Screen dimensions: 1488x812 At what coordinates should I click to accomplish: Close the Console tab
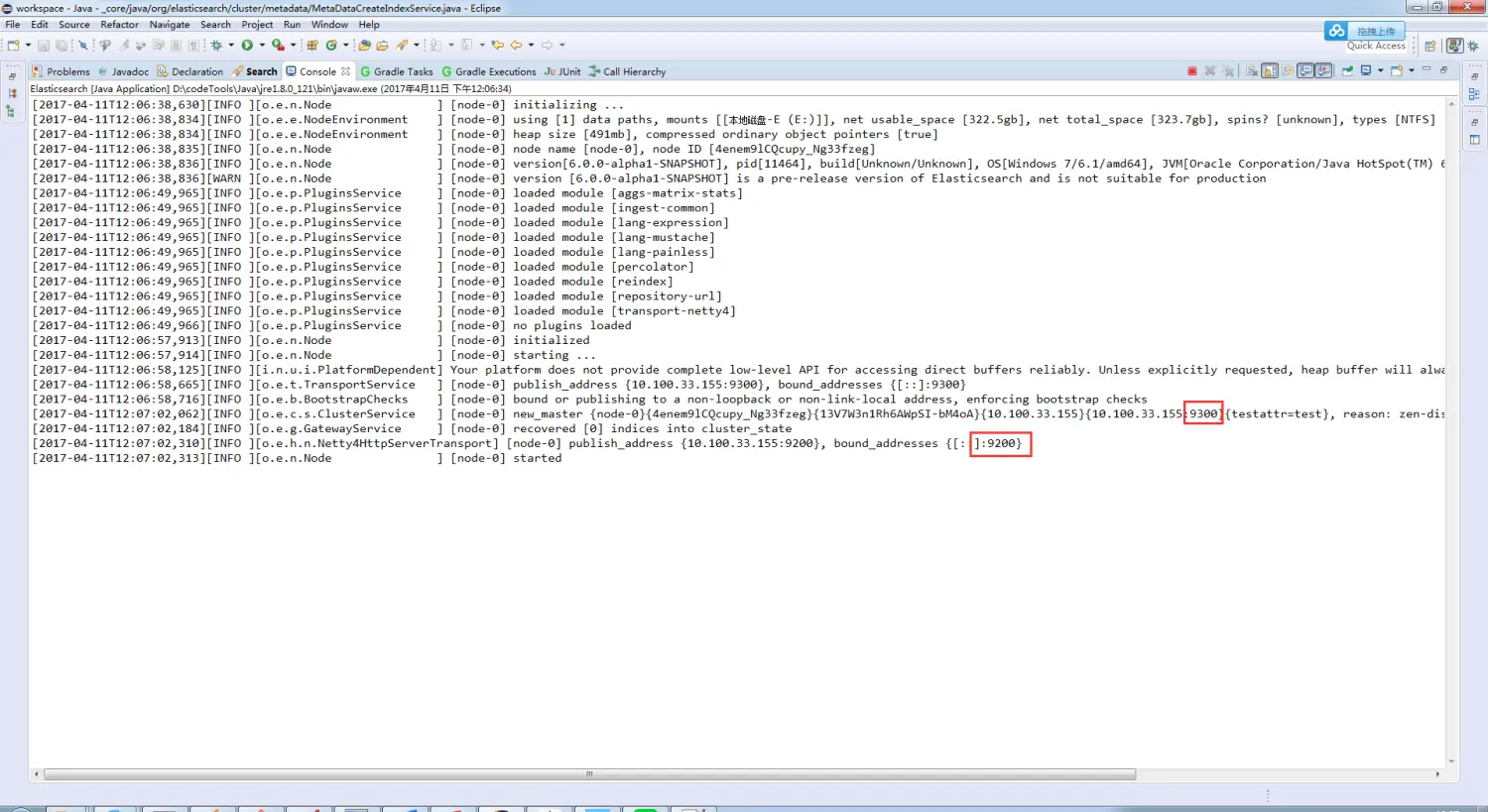[345, 71]
